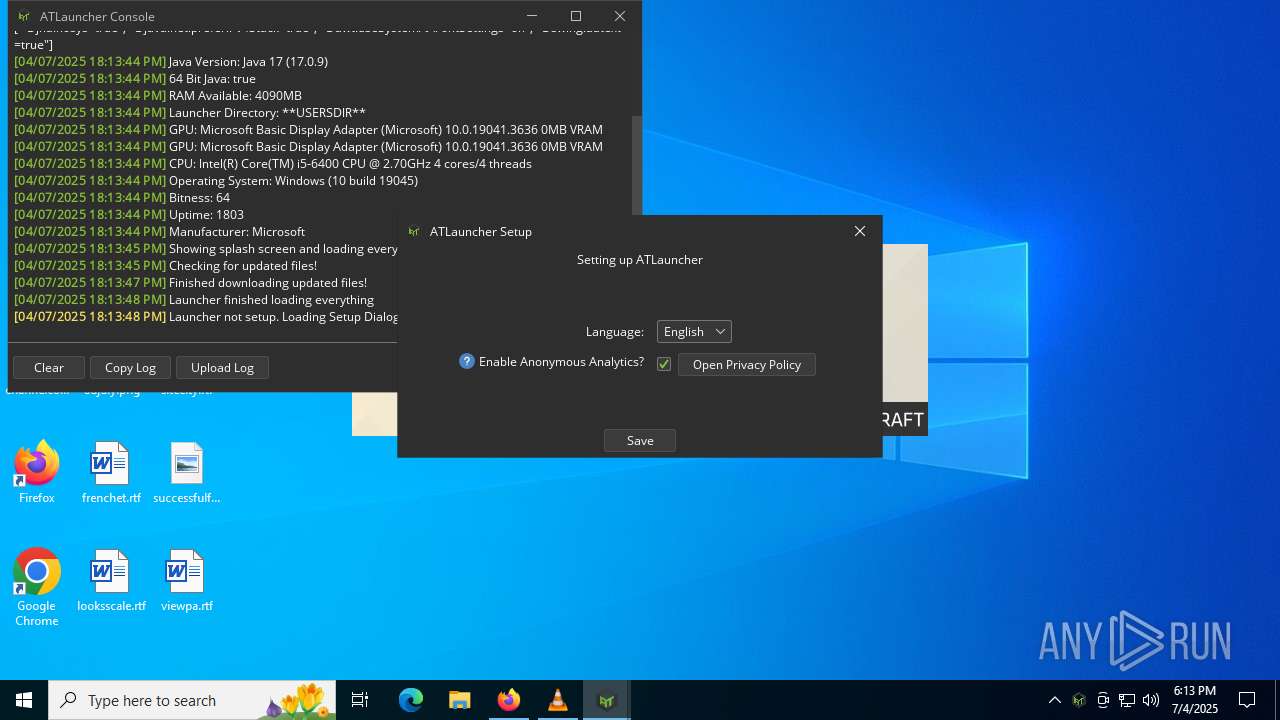
Task: Click the Task View icon
Action: 360,700
